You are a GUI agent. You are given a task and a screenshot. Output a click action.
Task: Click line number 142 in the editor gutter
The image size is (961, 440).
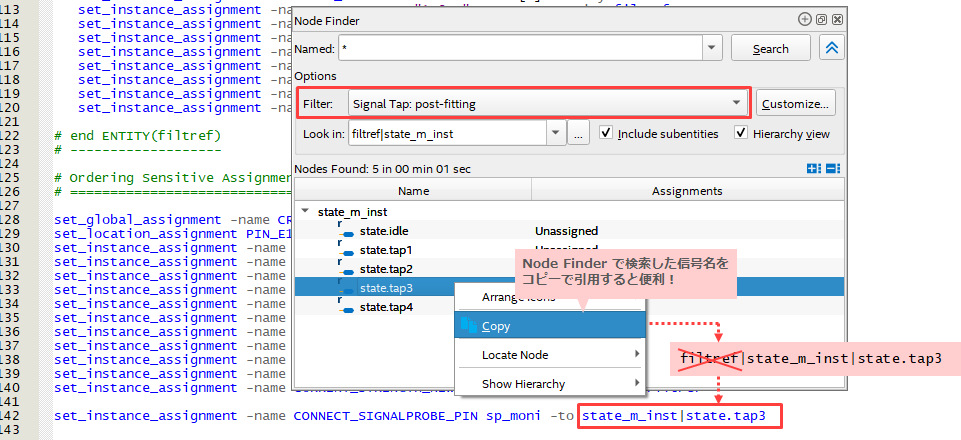tap(10, 416)
